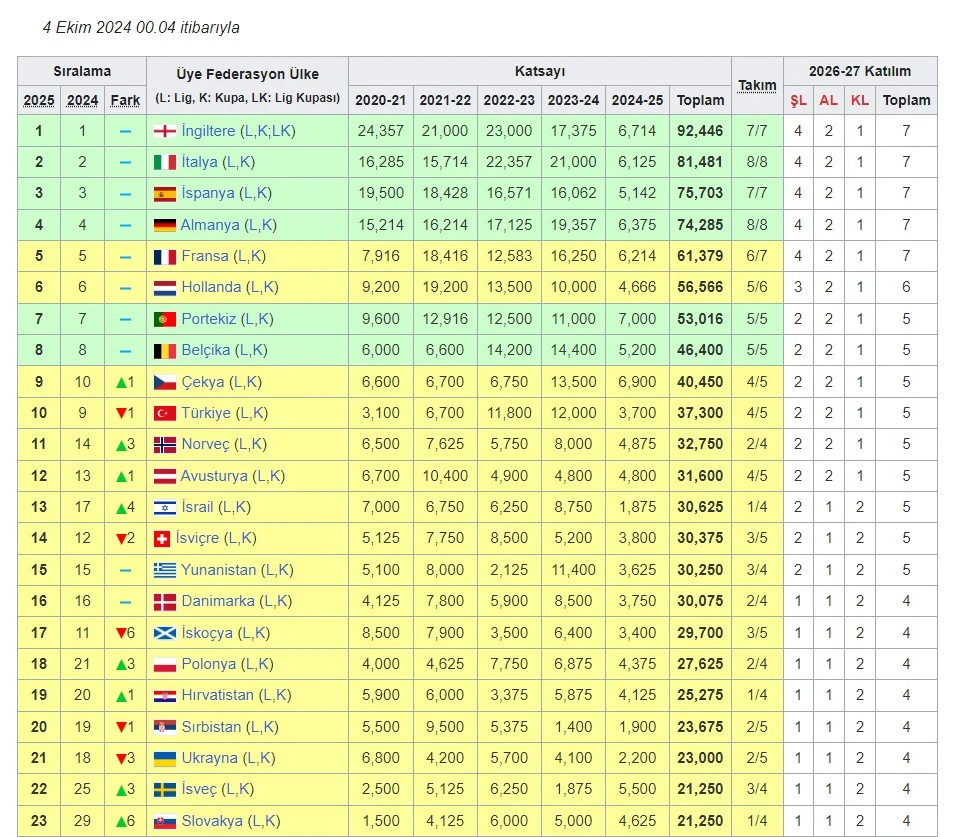
Task: Open Hollanda's league link (L)
Action: pos(251,287)
